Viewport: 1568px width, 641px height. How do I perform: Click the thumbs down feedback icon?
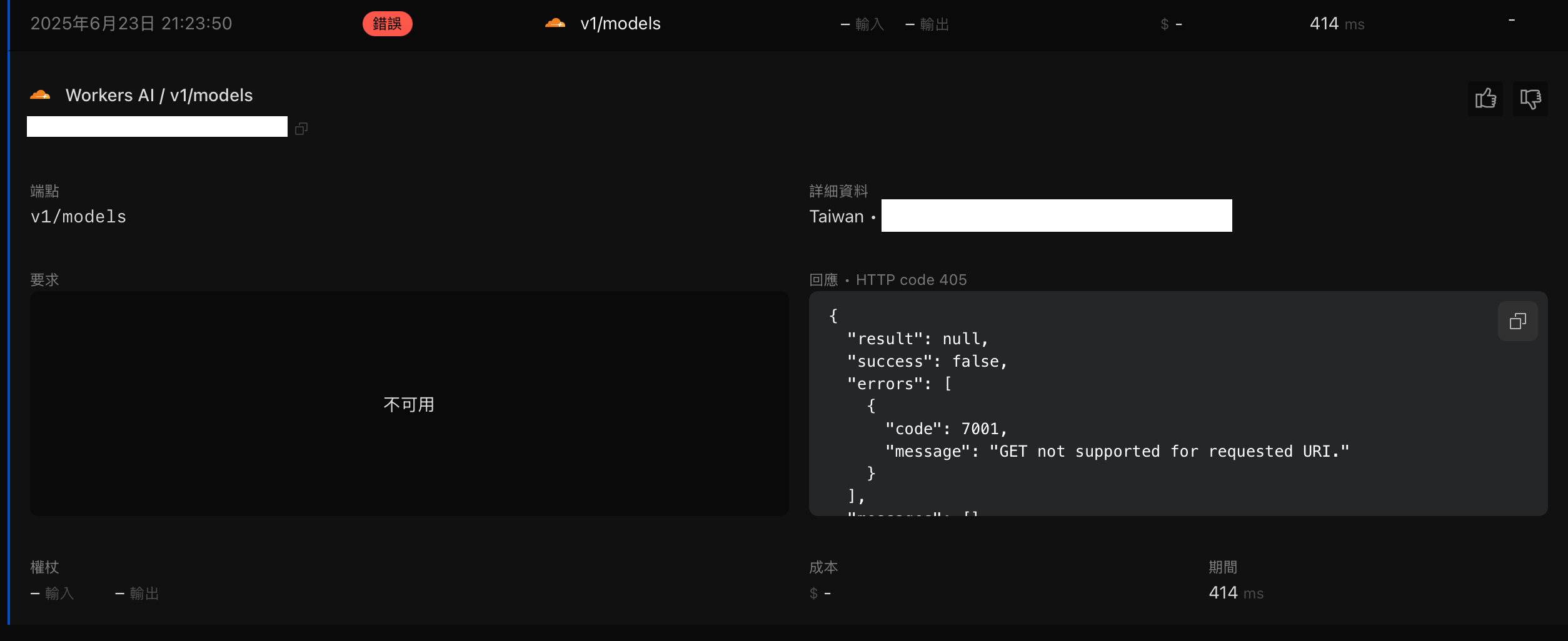pyautogui.click(x=1530, y=99)
